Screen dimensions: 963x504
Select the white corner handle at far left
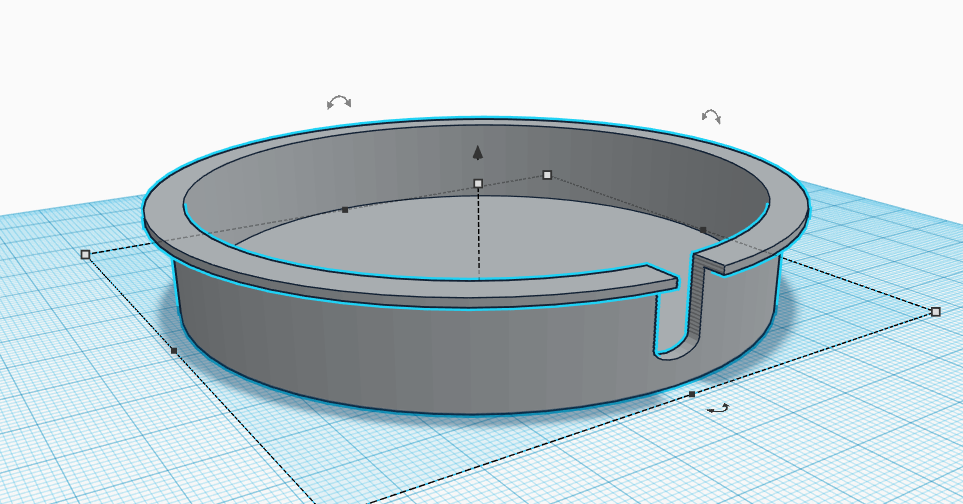click(85, 254)
